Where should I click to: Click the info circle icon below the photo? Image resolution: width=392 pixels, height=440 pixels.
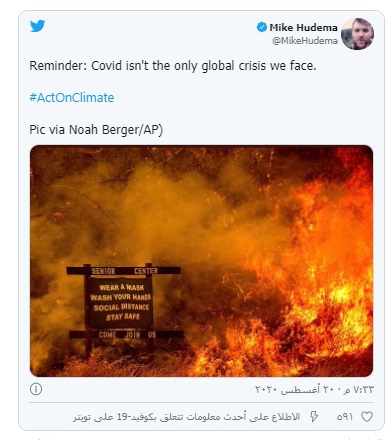(36, 389)
